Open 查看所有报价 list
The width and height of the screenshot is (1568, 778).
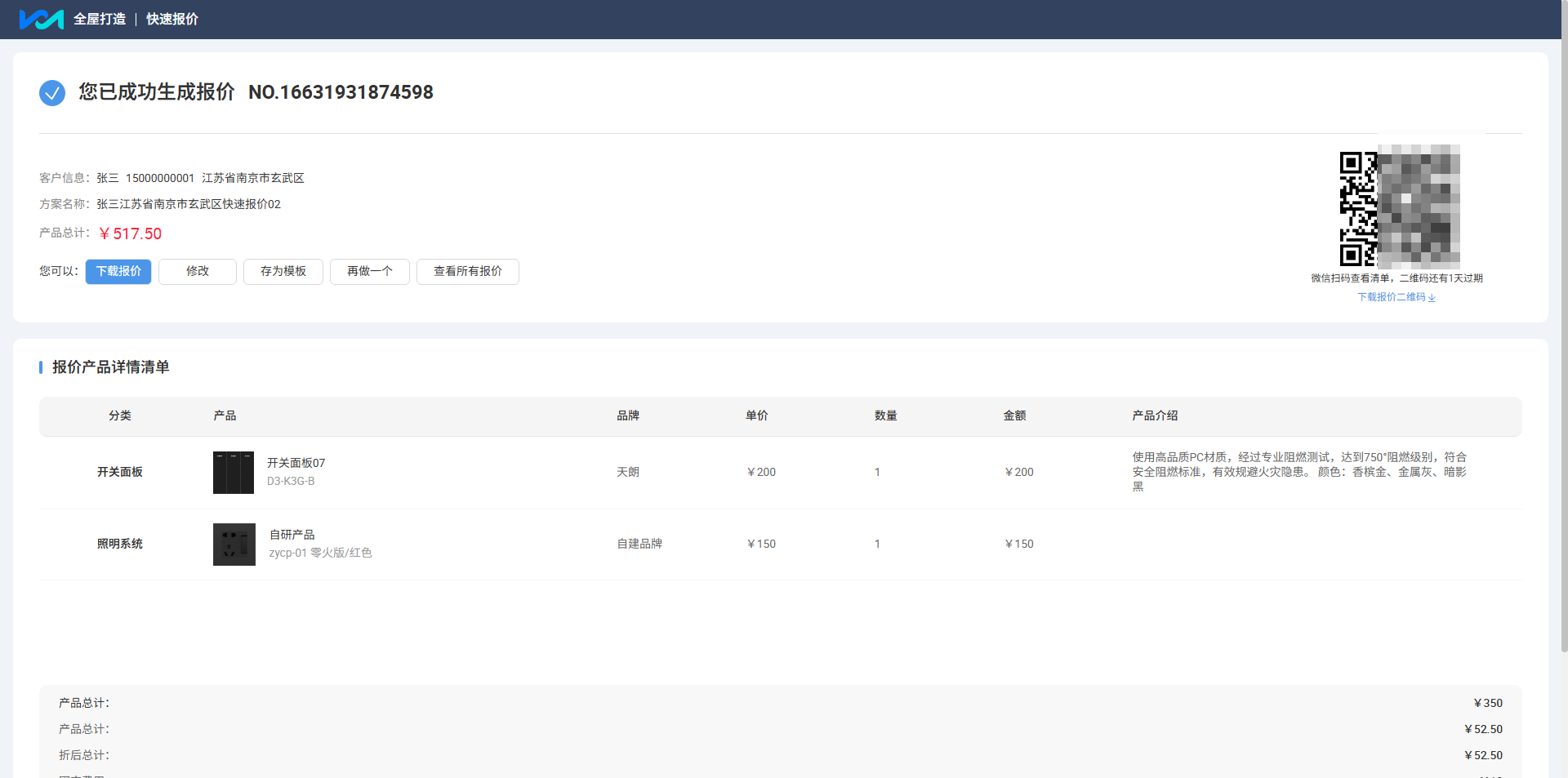point(468,271)
